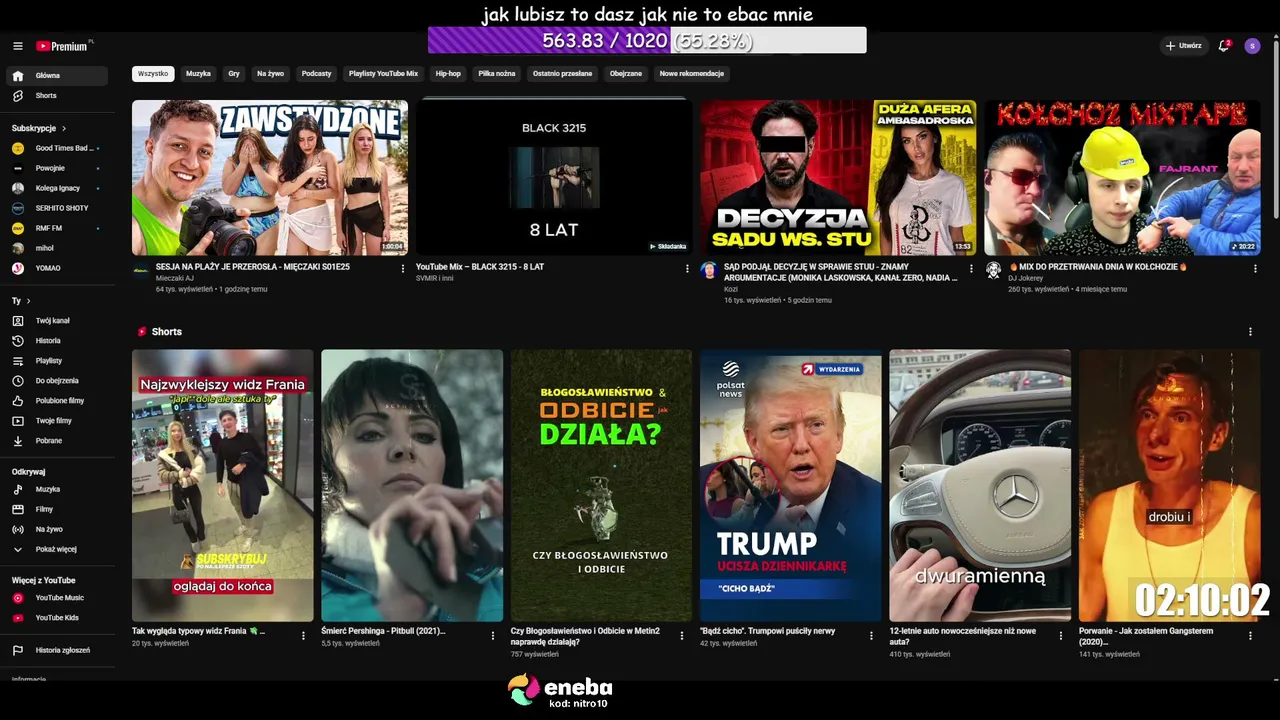The height and width of the screenshot is (720, 1280).
Task: Open the SESJA NA PLAŻY JE PRZEROSŁA title
Action: [253, 267]
